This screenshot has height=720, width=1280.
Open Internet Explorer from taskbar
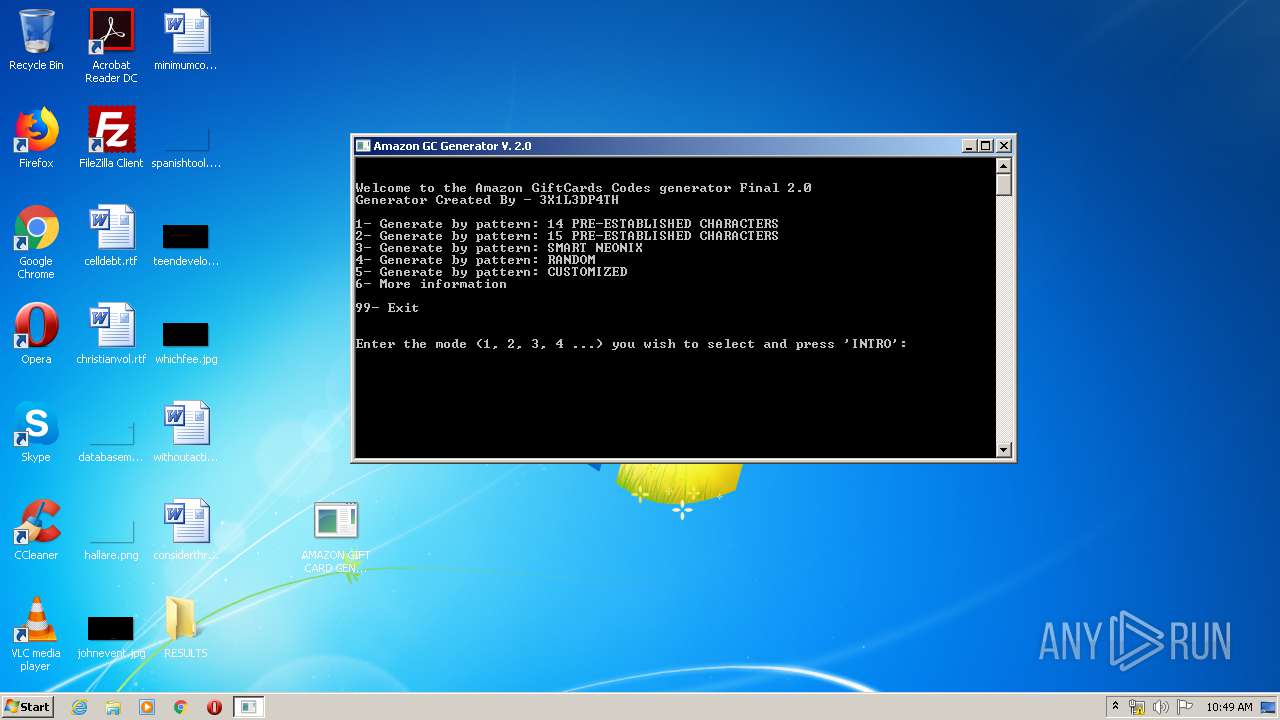79,707
